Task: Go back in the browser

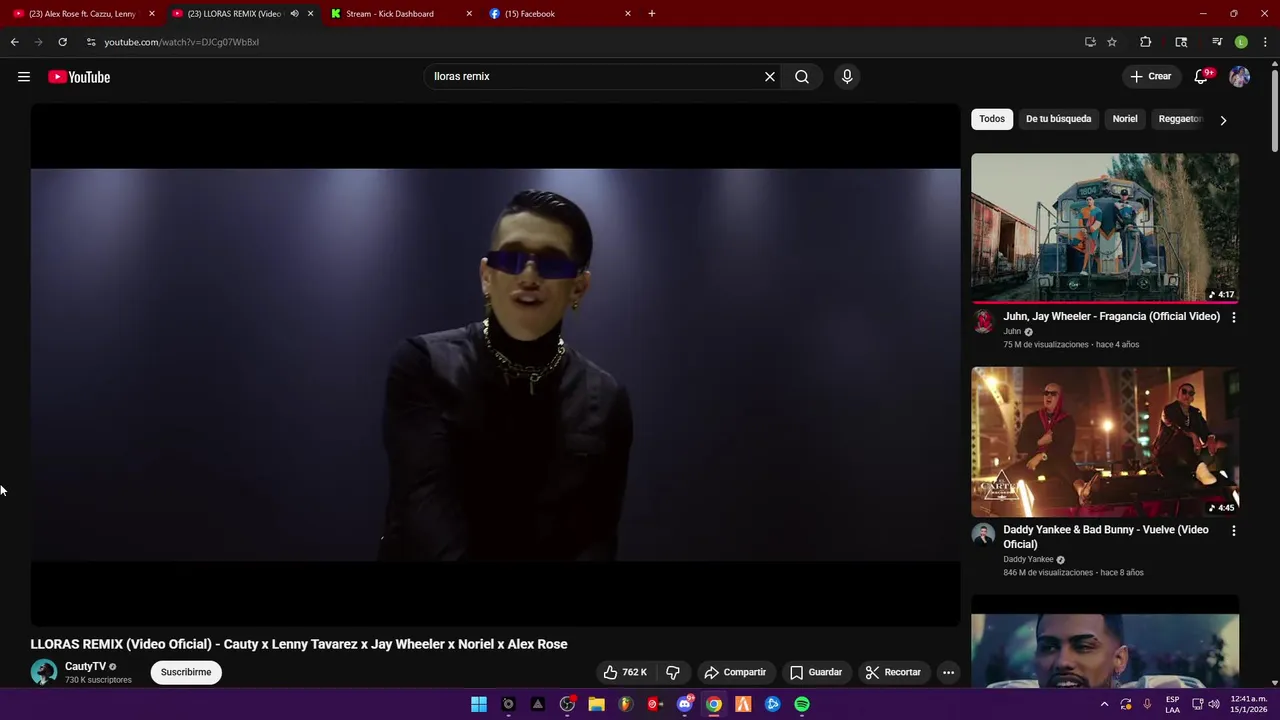Action: (15, 42)
